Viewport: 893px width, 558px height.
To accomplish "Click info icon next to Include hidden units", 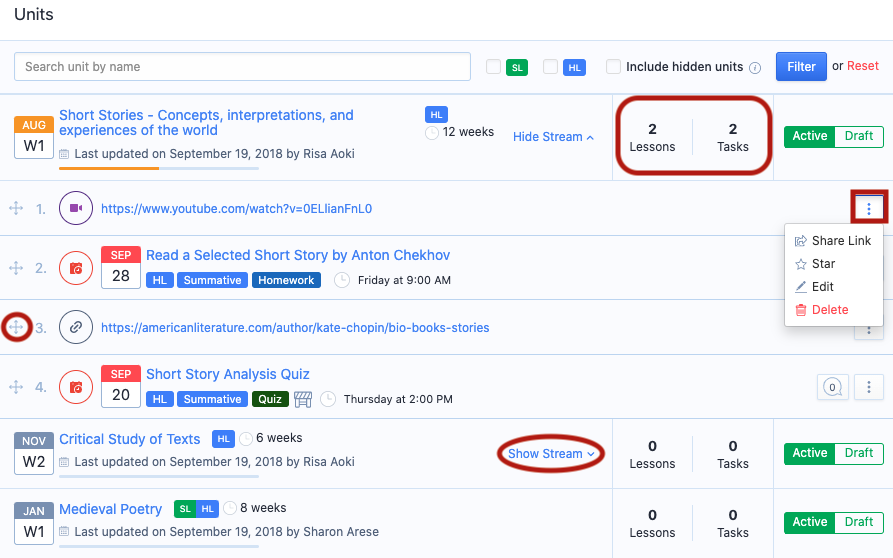I will [x=755, y=68].
